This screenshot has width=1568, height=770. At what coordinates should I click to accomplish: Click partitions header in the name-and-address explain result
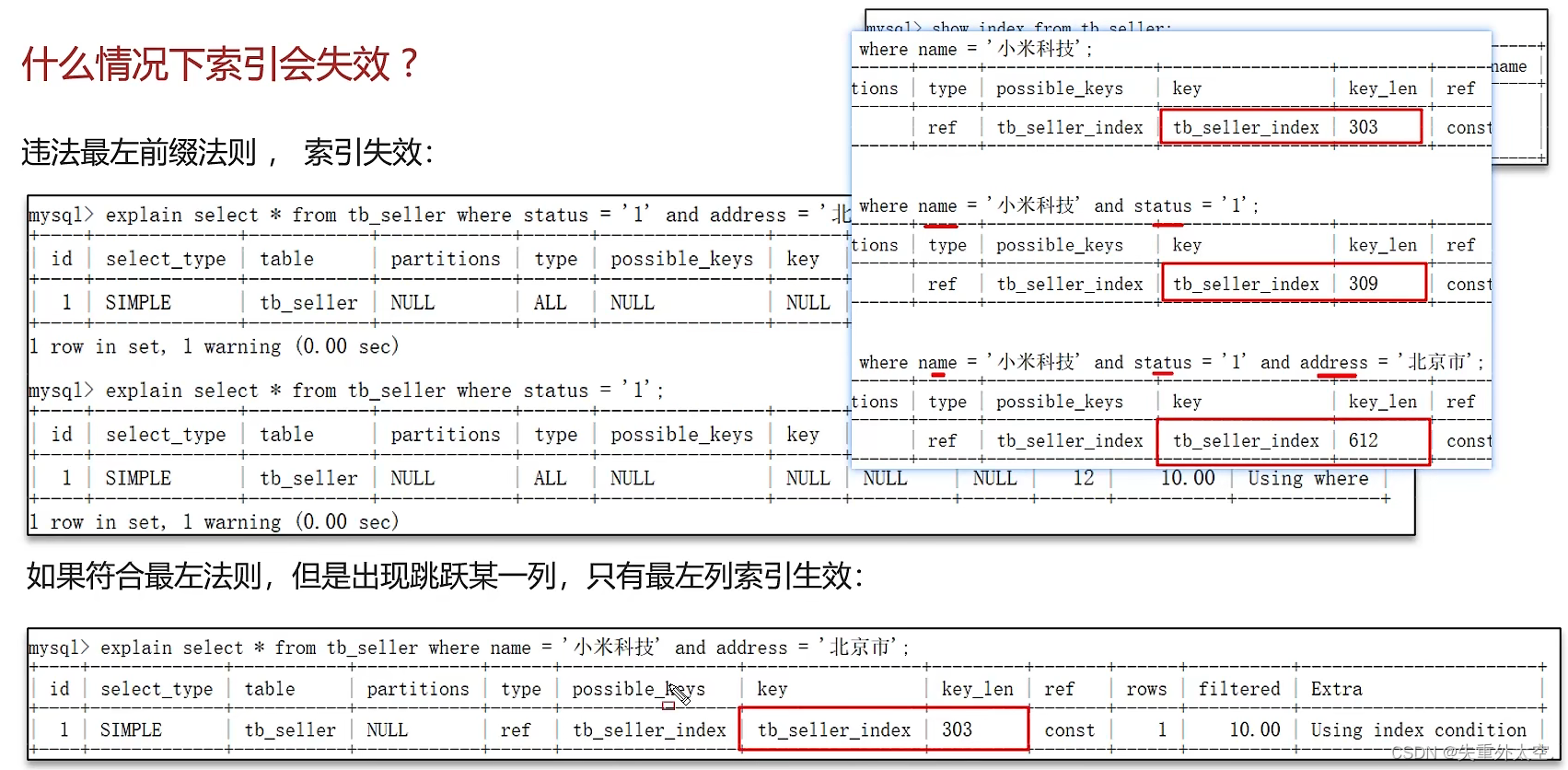coord(418,689)
